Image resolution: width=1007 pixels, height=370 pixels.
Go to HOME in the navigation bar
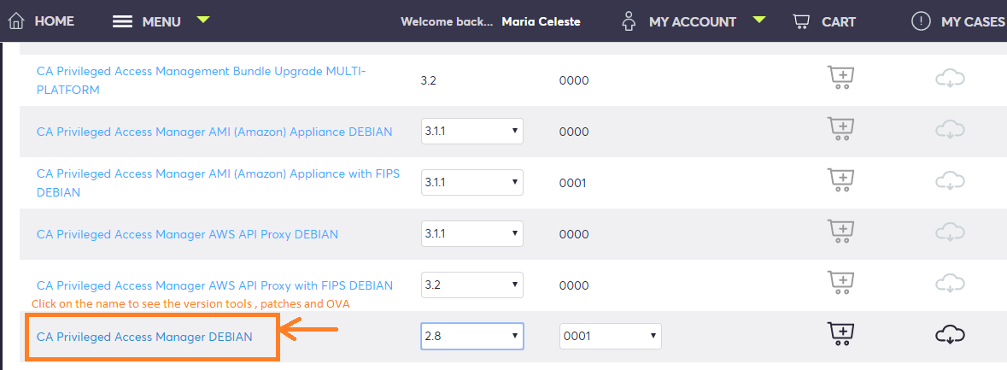(54, 21)
